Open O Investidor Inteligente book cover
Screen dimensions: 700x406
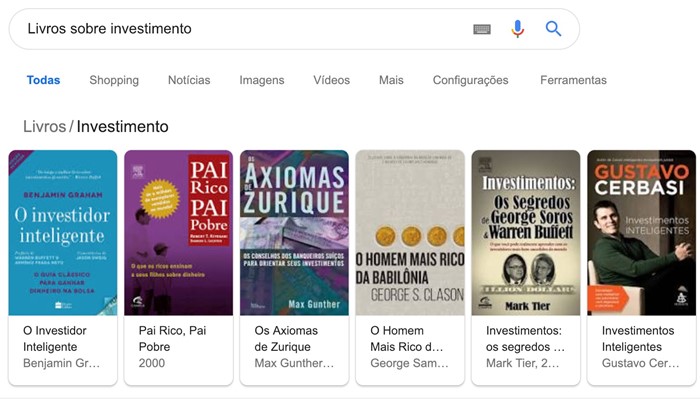click(63, 232)
